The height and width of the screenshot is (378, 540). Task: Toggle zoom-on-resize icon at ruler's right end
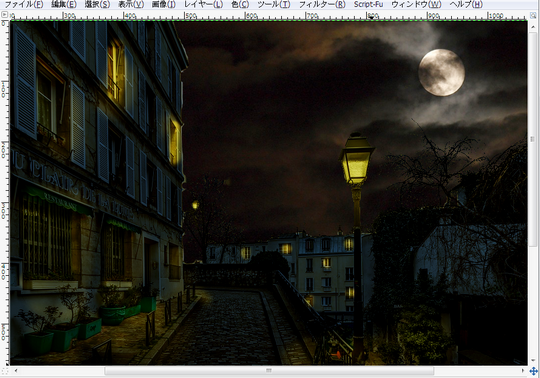coord(533,15)
